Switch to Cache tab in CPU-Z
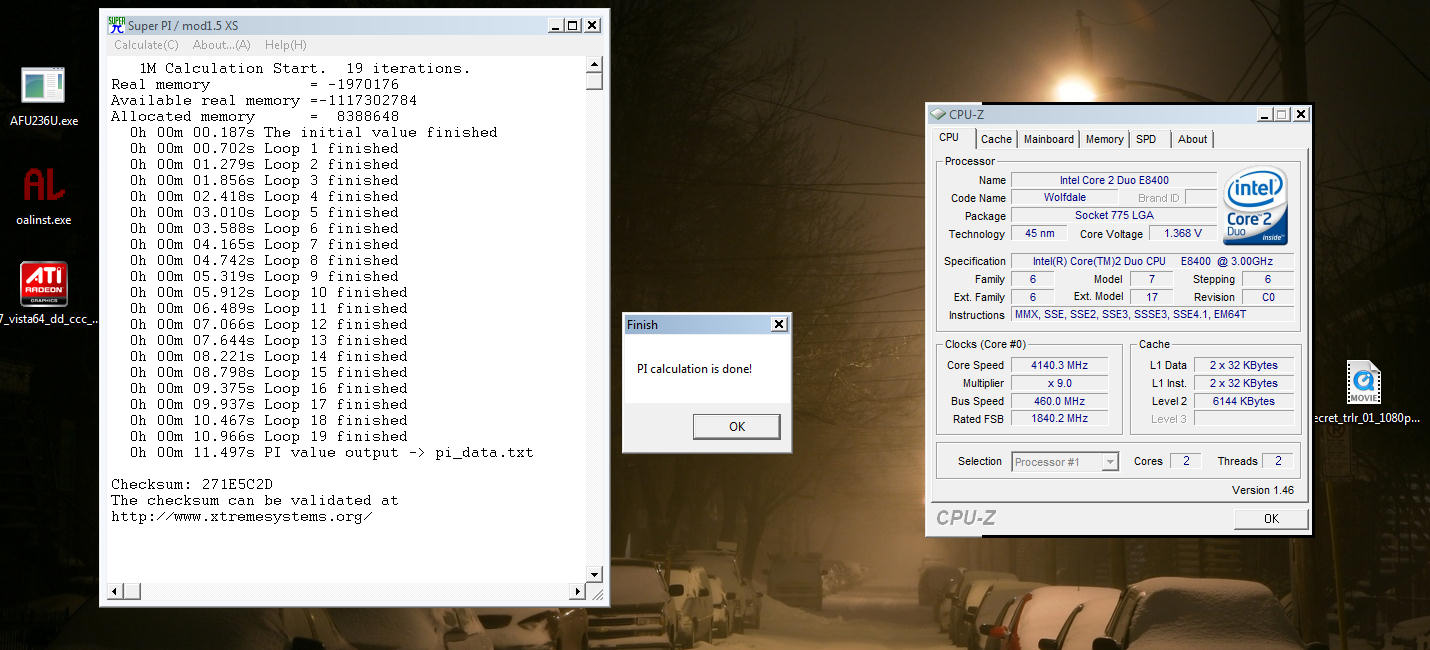 coord(996,139)
